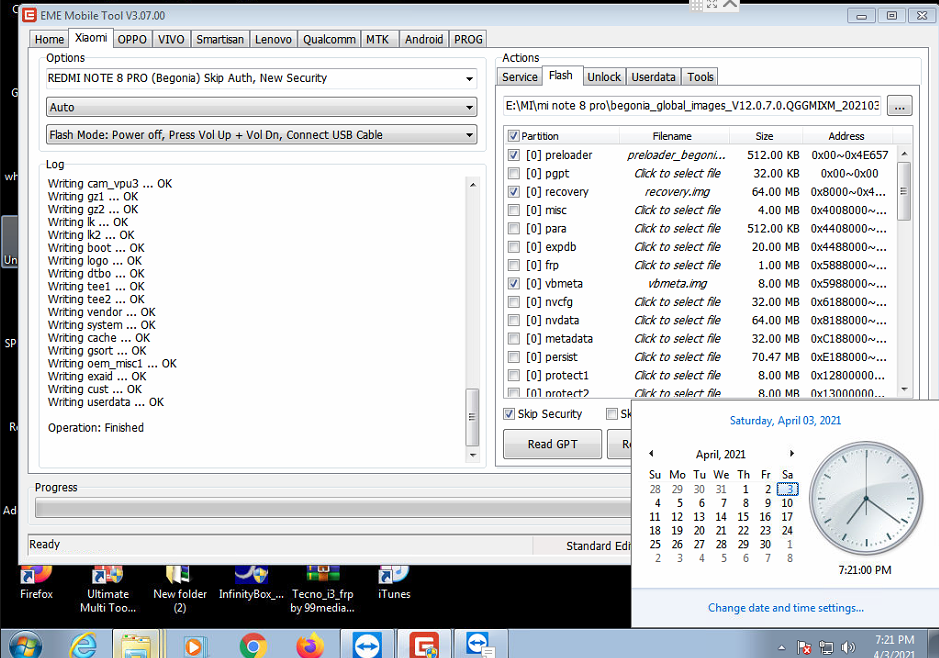The image size is (939, 658).
Task: Open the Tecno_i3_frp archive on desktop
Action: tap(323, 590)
